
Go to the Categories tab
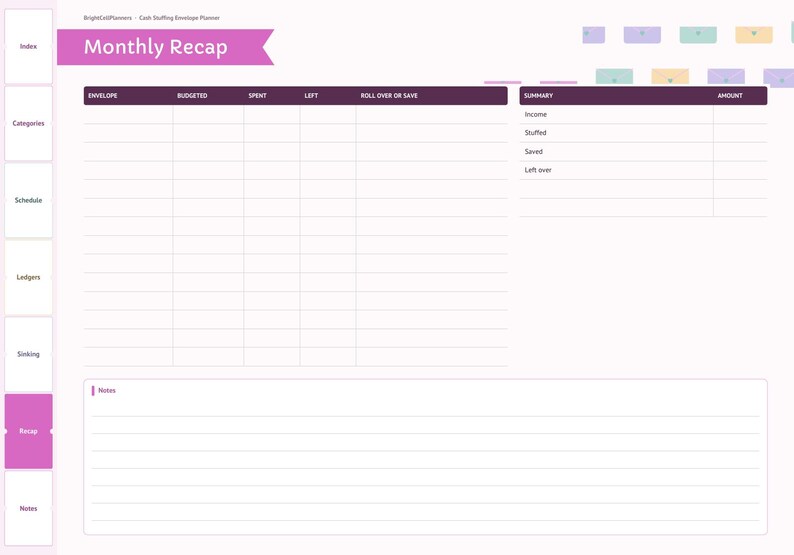pyautogui.click(x=28, y=123)
